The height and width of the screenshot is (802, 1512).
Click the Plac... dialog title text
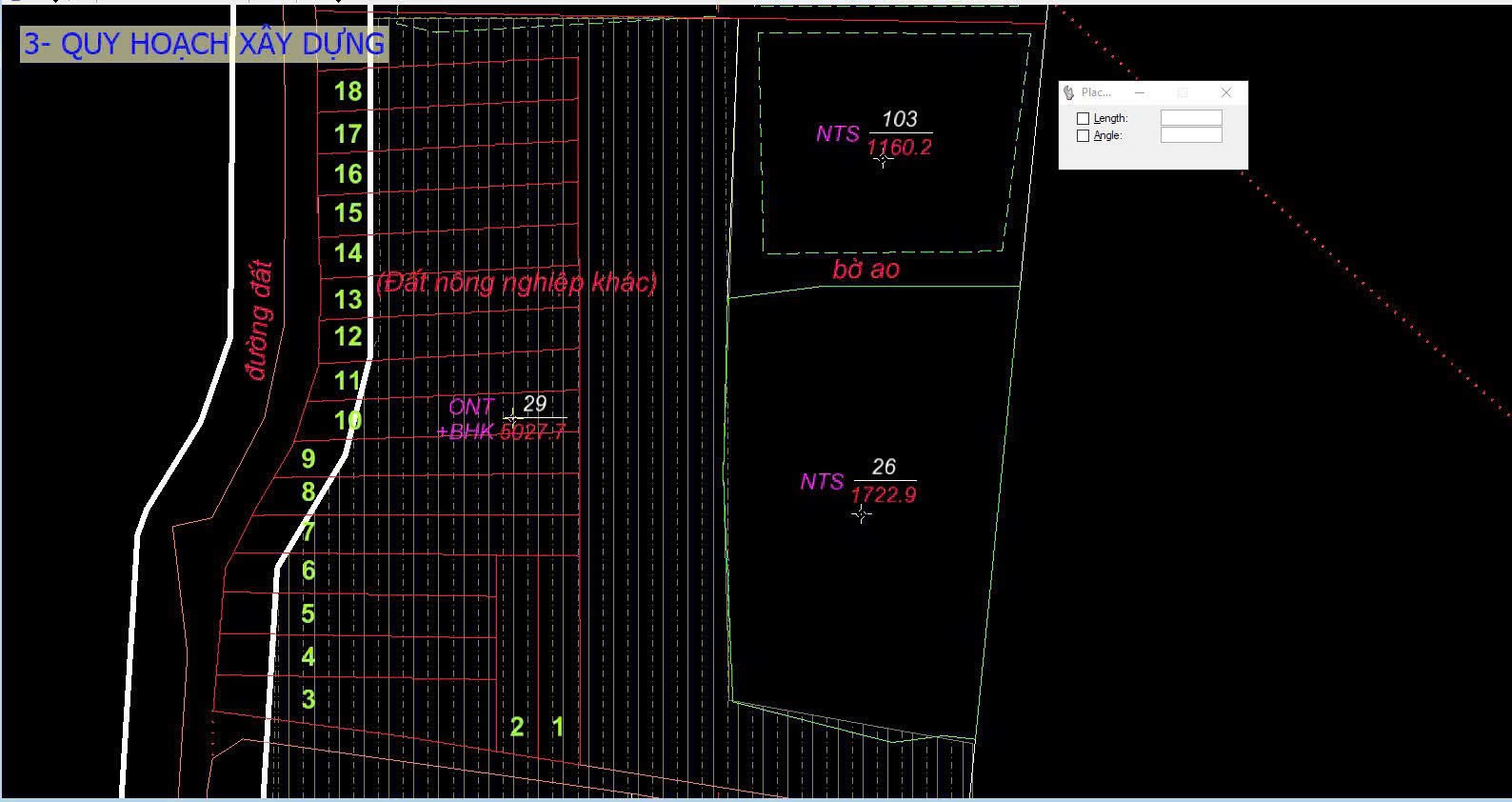tap(1096, 92)
